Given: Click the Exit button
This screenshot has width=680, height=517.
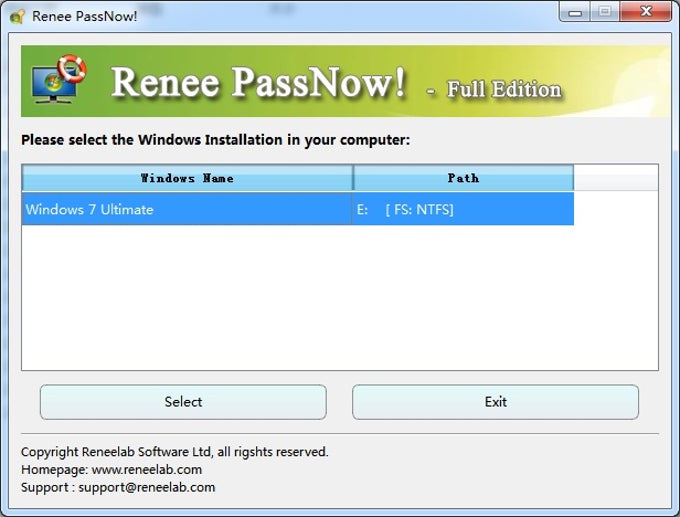Looking at the screenshot, I should (495, 402).
